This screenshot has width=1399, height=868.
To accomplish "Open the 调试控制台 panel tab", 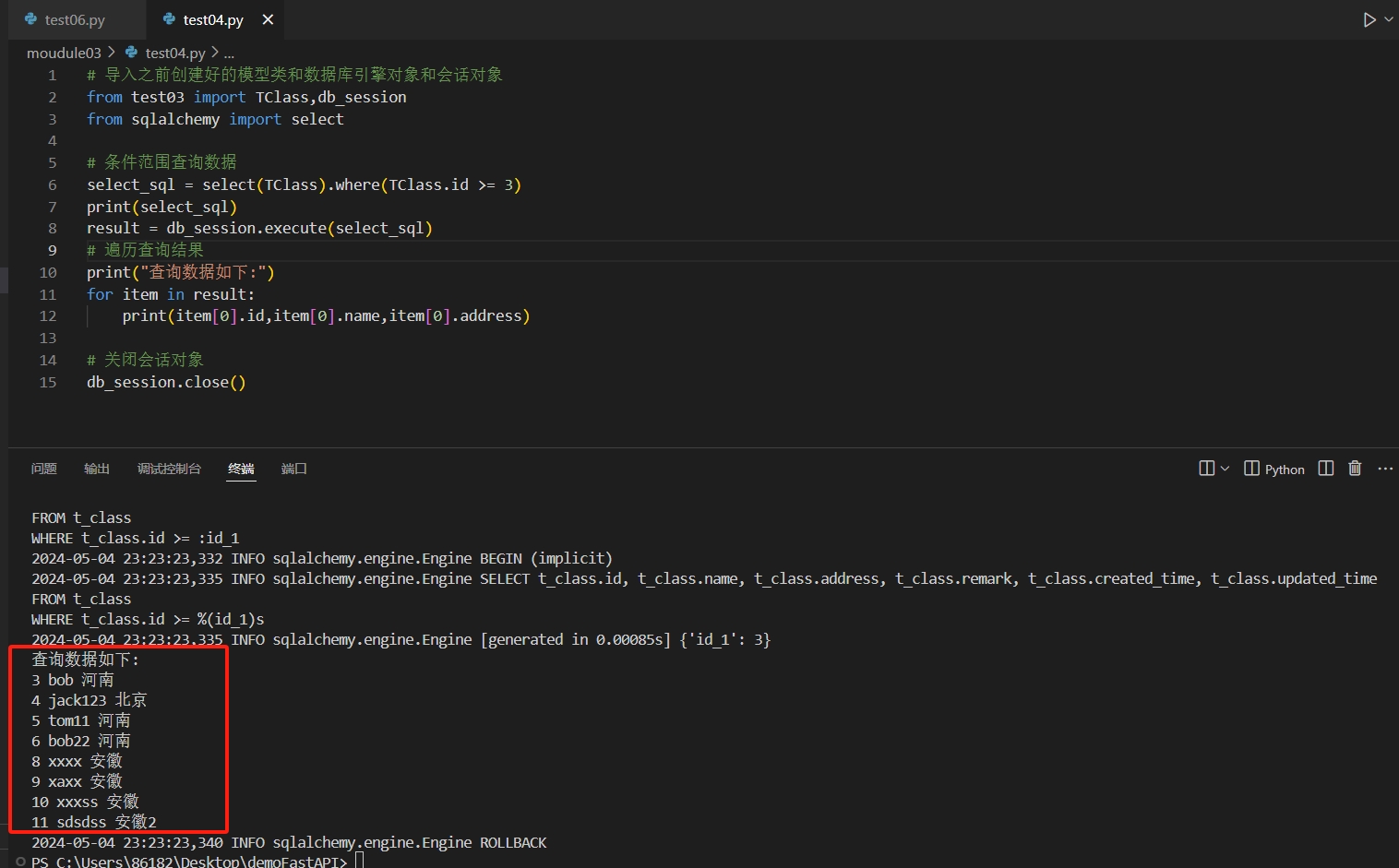I will point(169,469).
